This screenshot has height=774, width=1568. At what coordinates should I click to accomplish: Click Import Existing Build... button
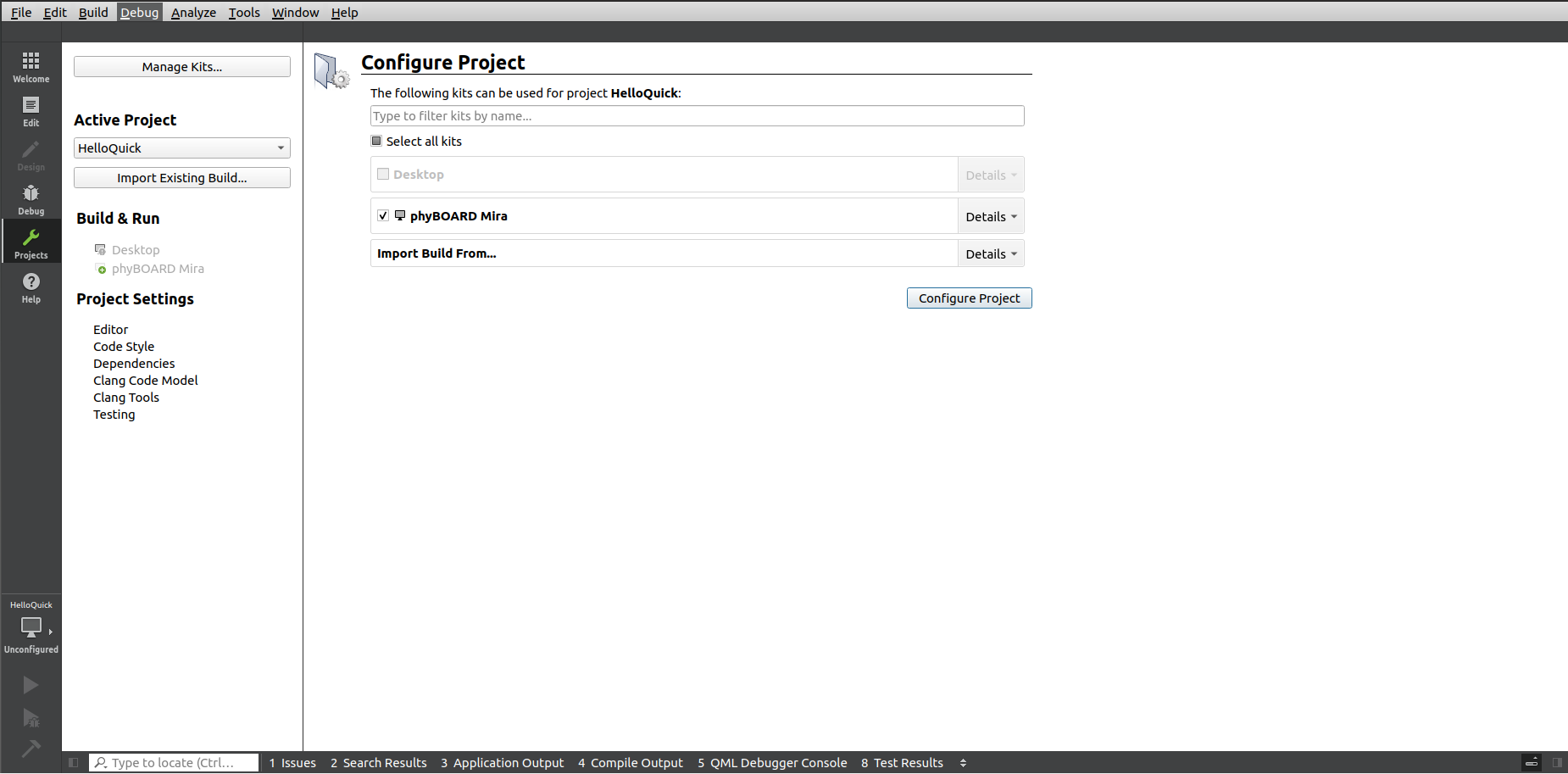(x=182, y=177)
